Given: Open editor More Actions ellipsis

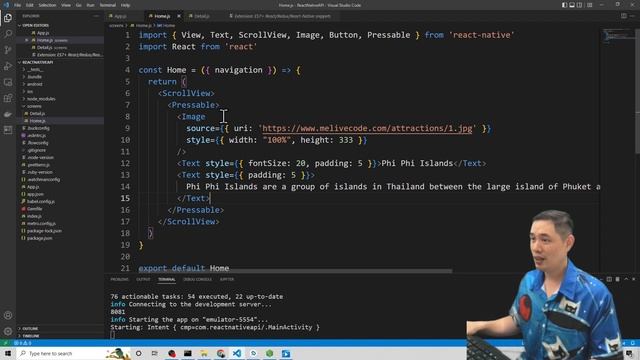Looking at the screenshot, I should coord(633,16).
